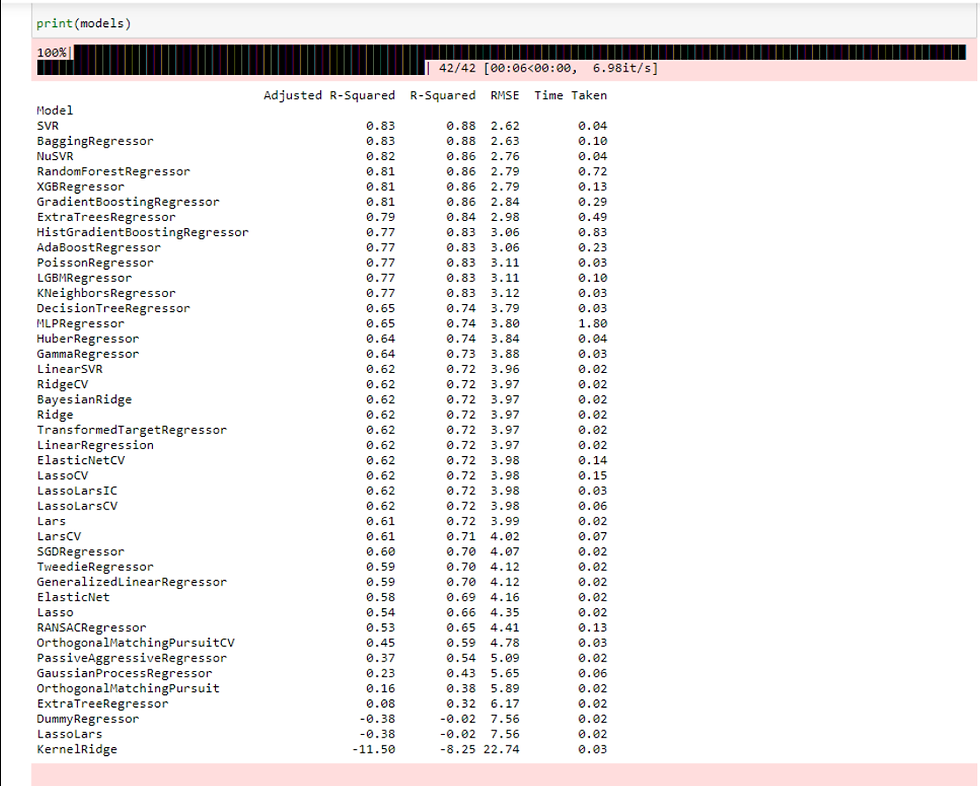Select the LinearSVR row name
The width and height of the screenshot is (980, 786).
(69, 369)
